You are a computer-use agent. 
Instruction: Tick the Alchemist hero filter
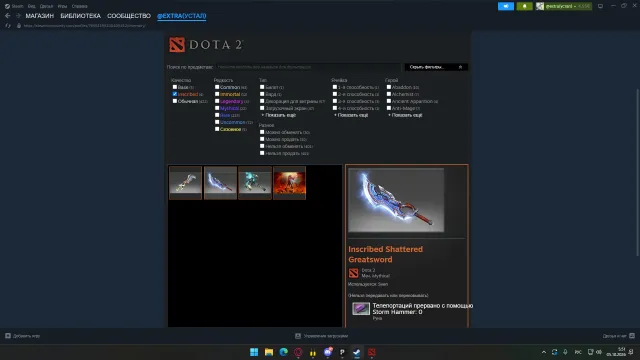click(x=389, y=94)
